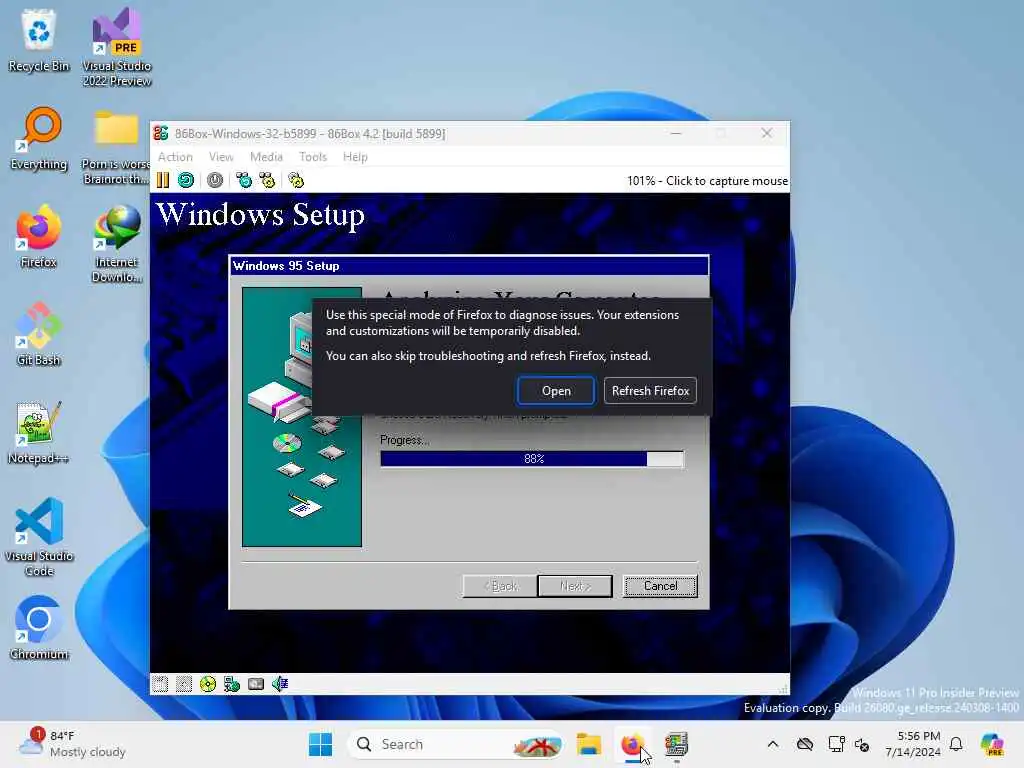Viewport: 1024px width, 768px height.
Task: Select the Firefox desktop shortcut
Action: 39,236
